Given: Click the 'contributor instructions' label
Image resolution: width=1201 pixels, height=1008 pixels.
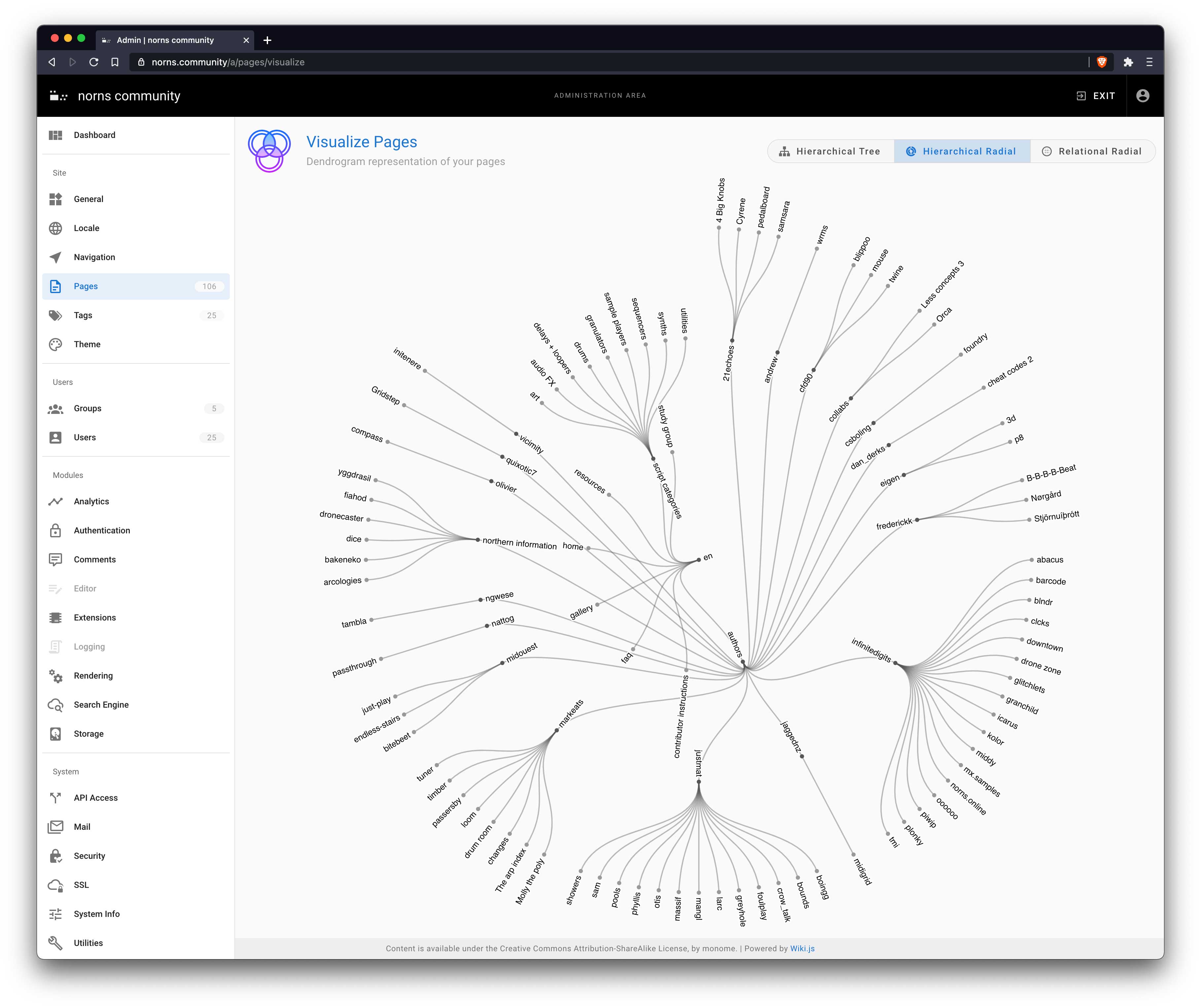Looking at the screenshot, I should click(681, 717).
